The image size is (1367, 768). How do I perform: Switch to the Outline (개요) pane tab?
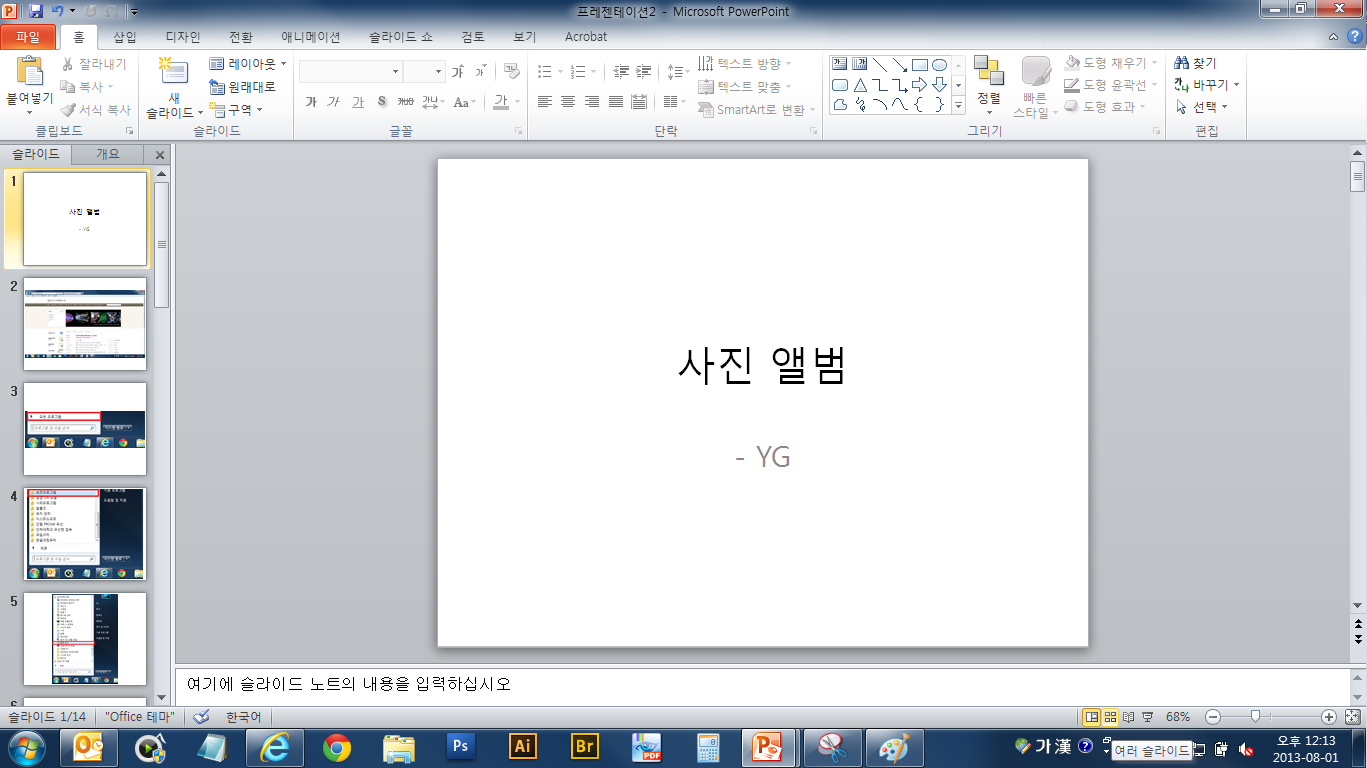tap(107, 154)
